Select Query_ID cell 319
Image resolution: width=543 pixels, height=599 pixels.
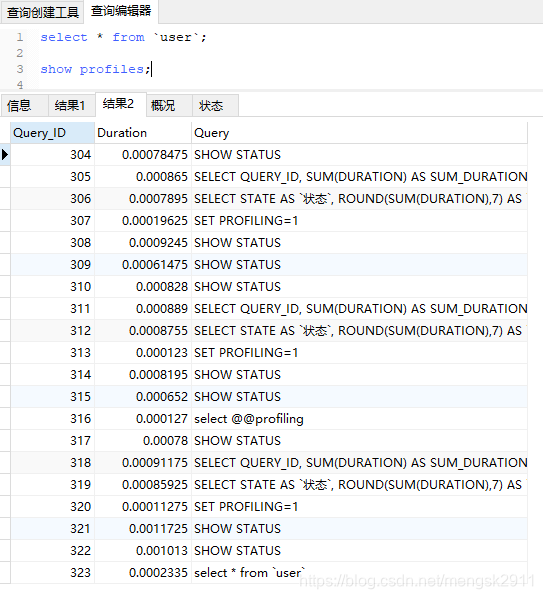tap(52, 485)
